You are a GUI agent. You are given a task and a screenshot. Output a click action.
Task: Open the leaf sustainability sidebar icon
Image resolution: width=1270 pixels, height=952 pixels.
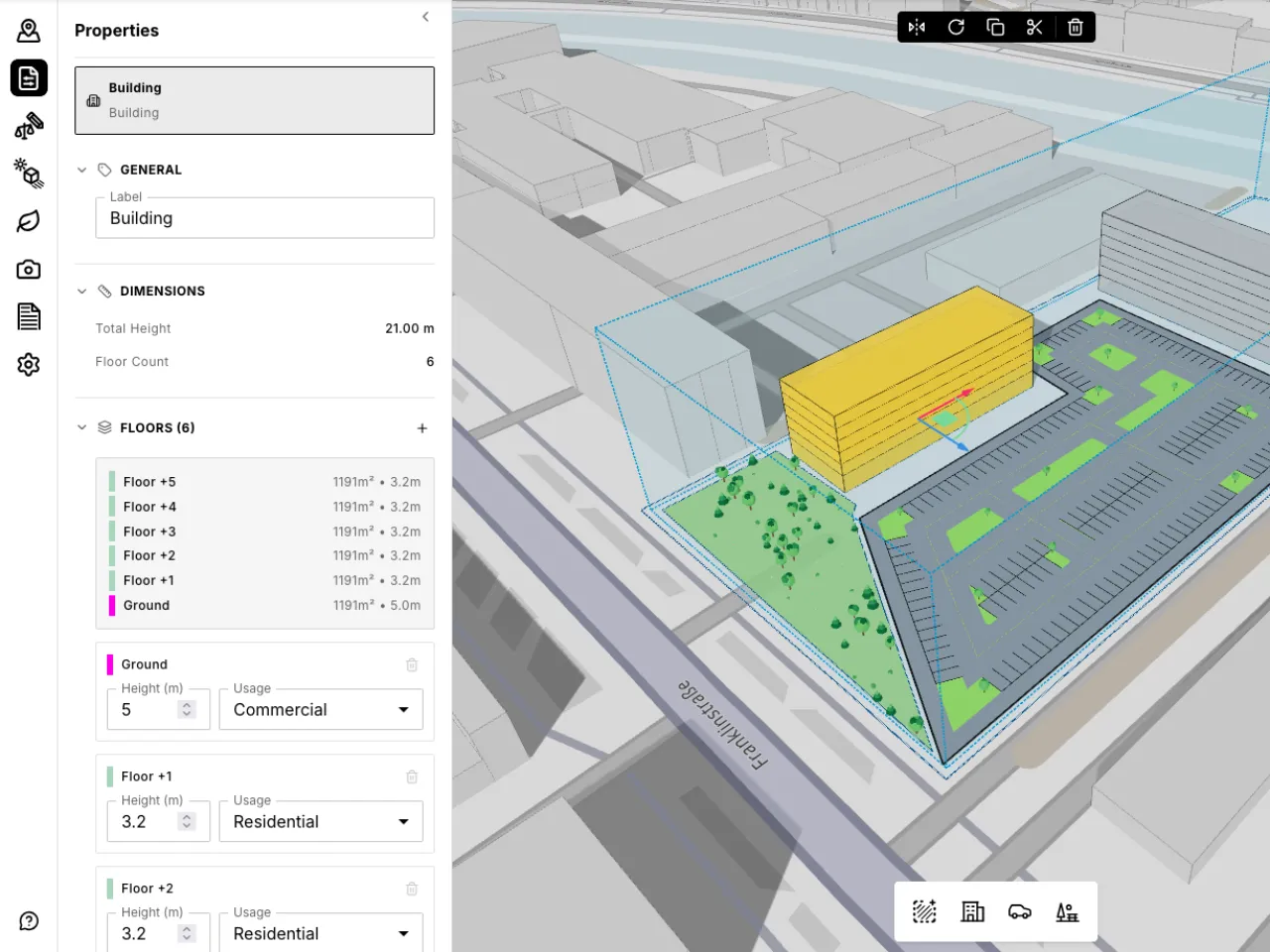tap(29, 221)
